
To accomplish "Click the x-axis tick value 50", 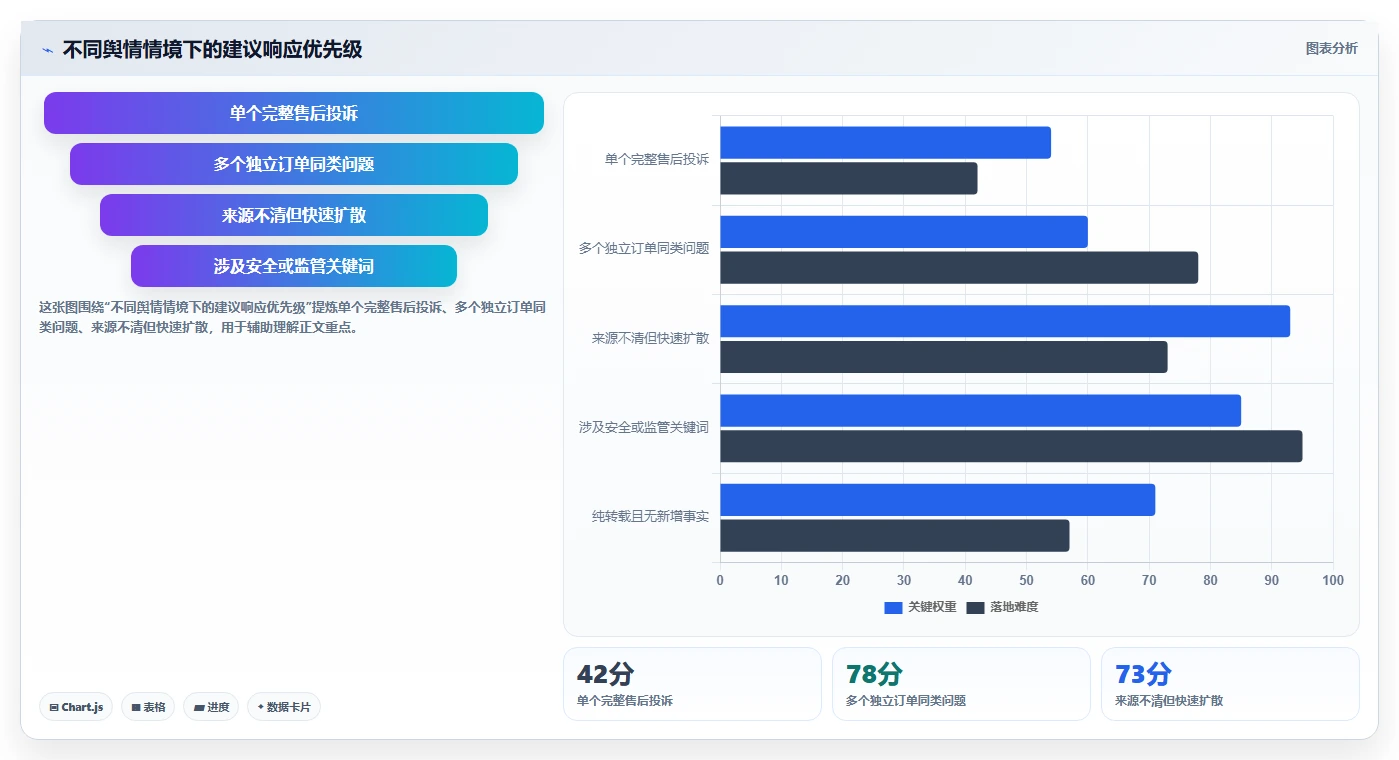I will tap(1026, 580).
